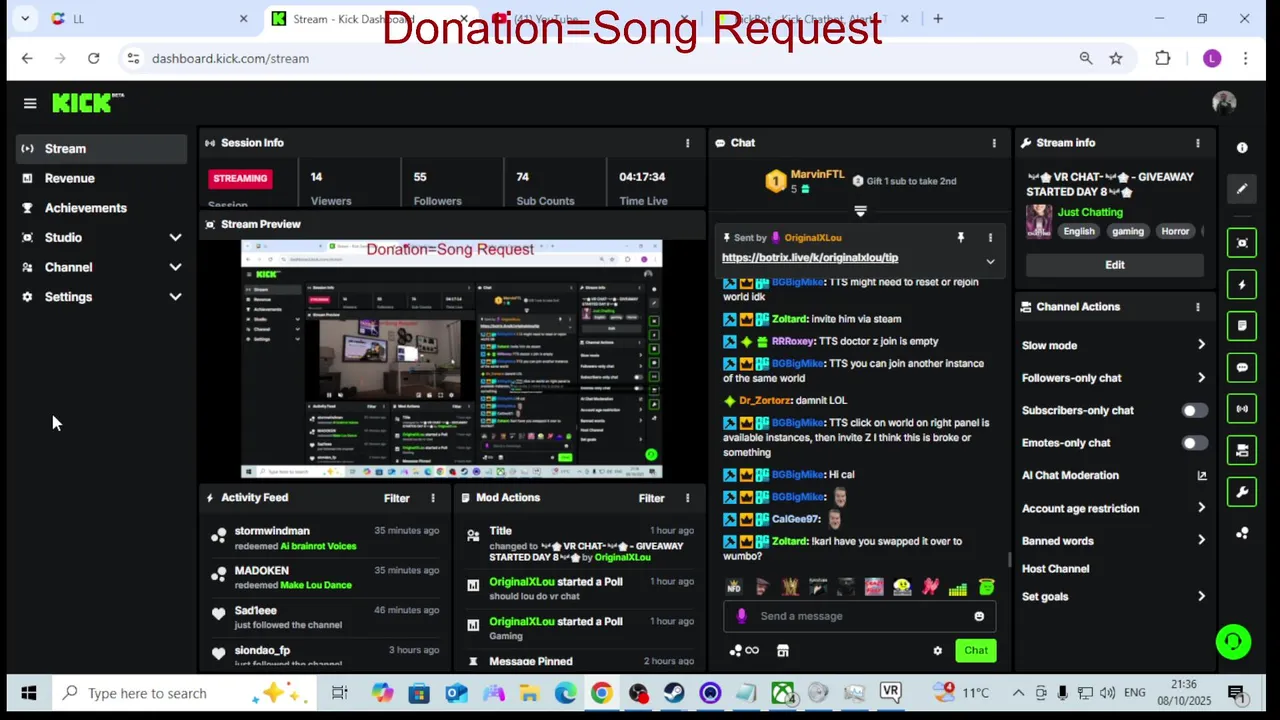Open Account age restriction options arrow

1201,508
